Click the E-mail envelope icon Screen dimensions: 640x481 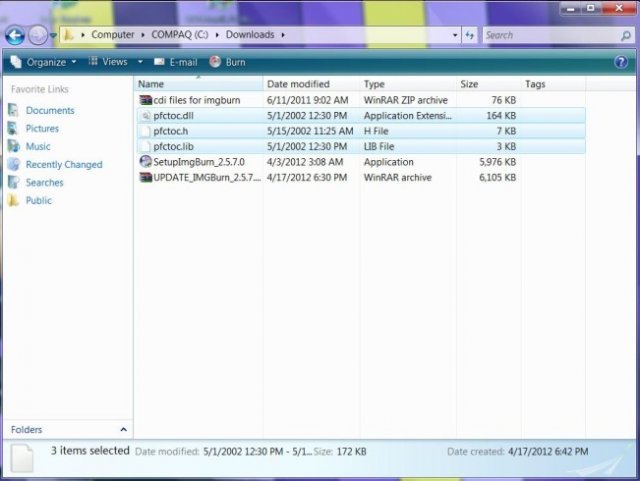pyautogui.click(x=159, y=62)
